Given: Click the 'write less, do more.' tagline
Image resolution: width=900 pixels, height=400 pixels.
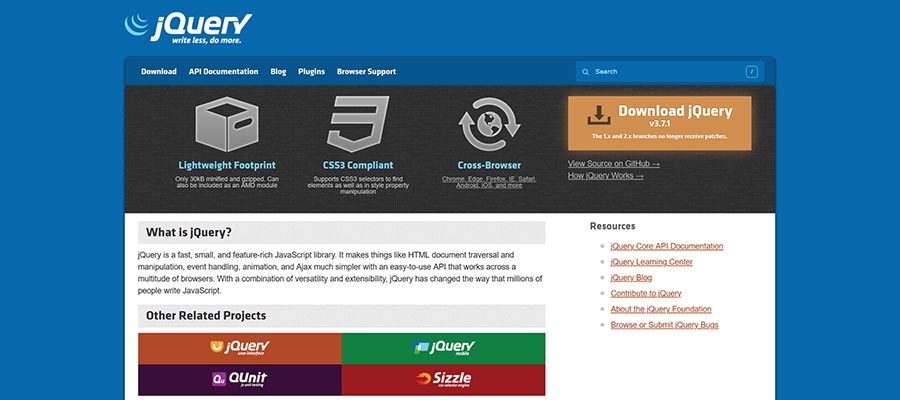Looking at the screenshot, I should [x=207, y=41].
